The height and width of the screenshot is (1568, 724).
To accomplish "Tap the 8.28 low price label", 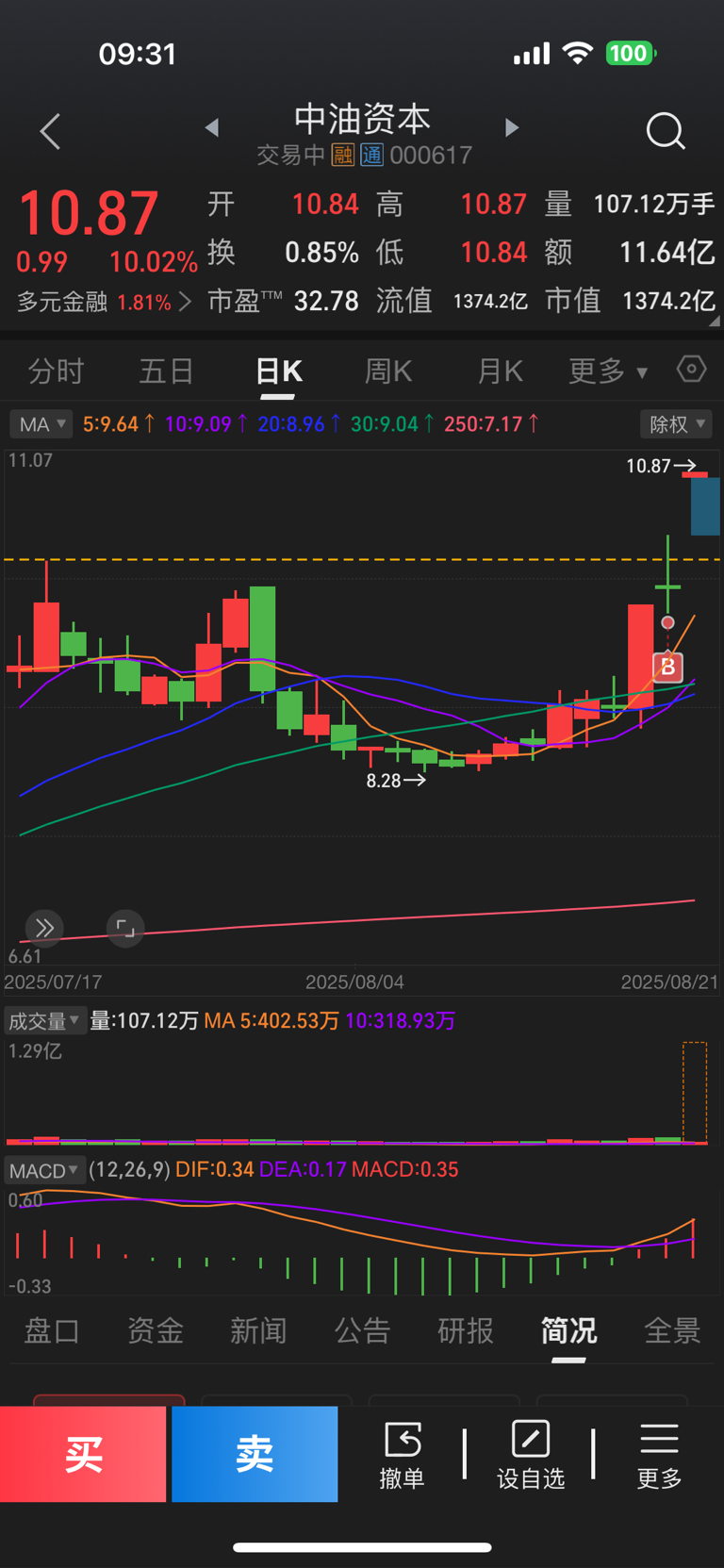I will 383,781.
